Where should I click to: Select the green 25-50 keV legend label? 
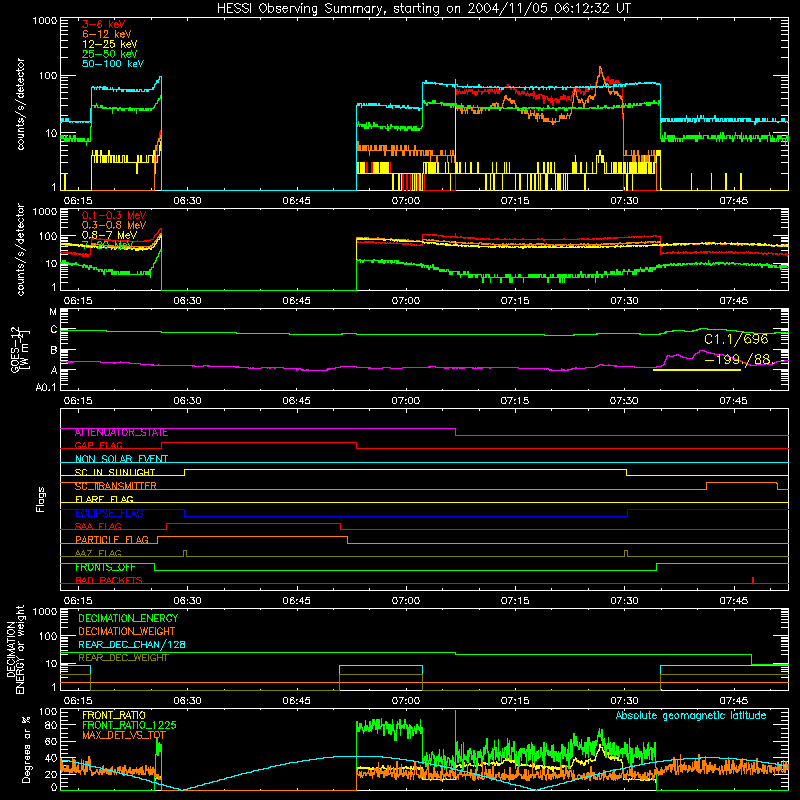109,54
